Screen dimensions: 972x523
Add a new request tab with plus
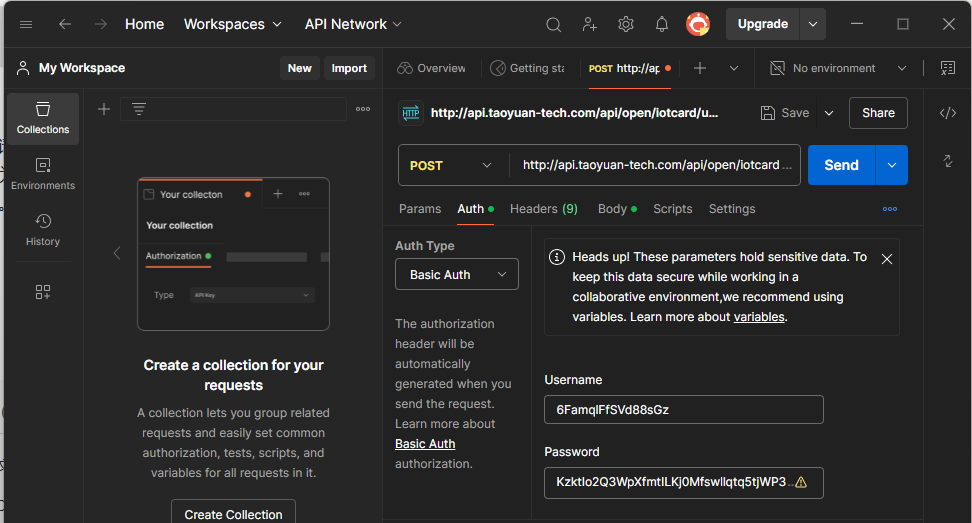700,68
